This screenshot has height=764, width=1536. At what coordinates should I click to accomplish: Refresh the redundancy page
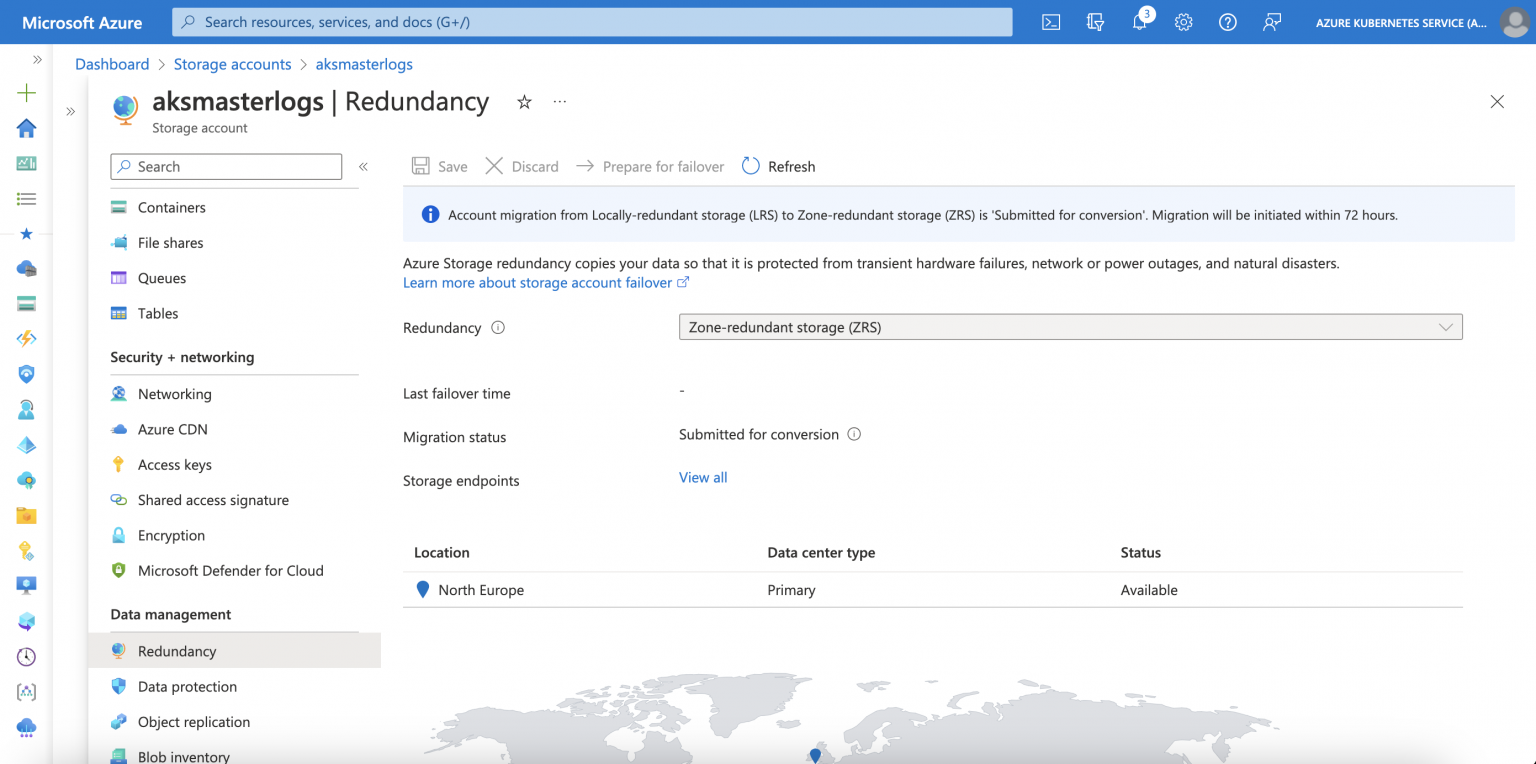[x=778, y=166]
